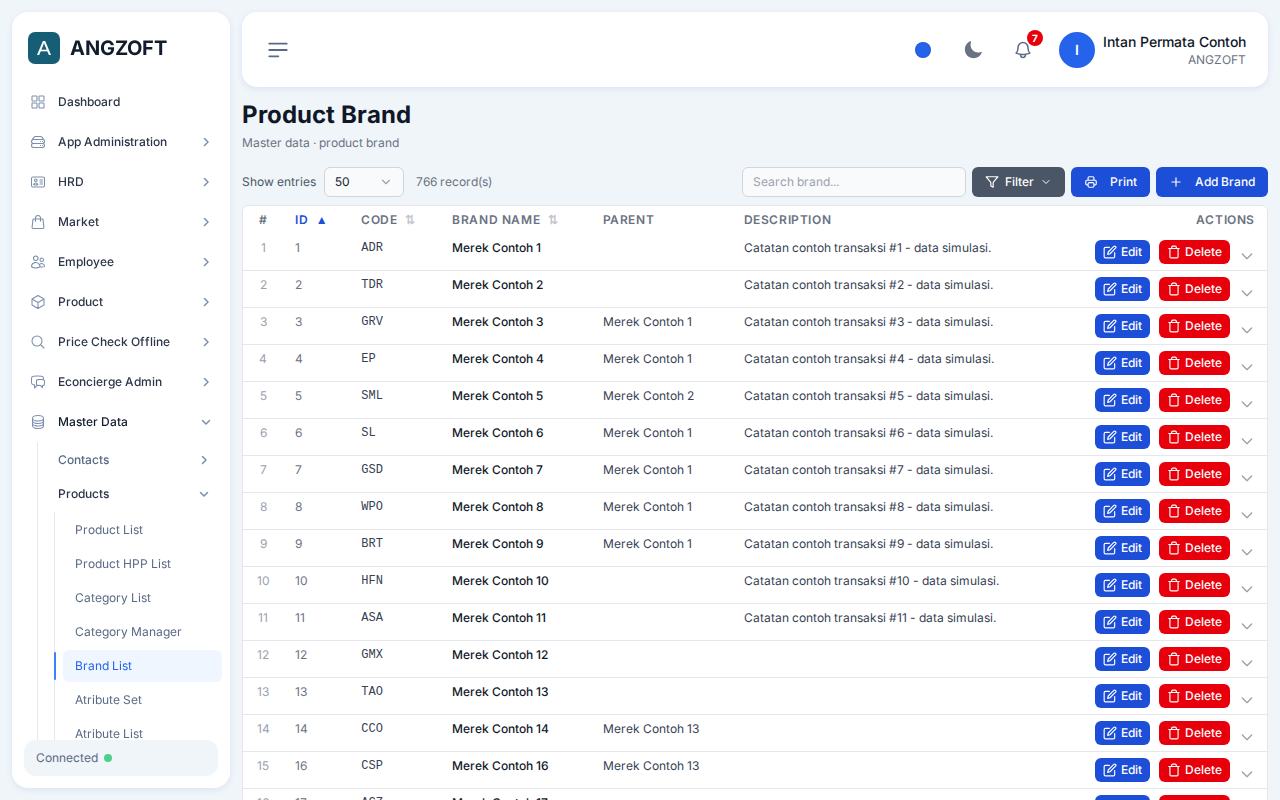Edit brand Merek Contoh 1
The image size is (1280, 800).
1122,252
